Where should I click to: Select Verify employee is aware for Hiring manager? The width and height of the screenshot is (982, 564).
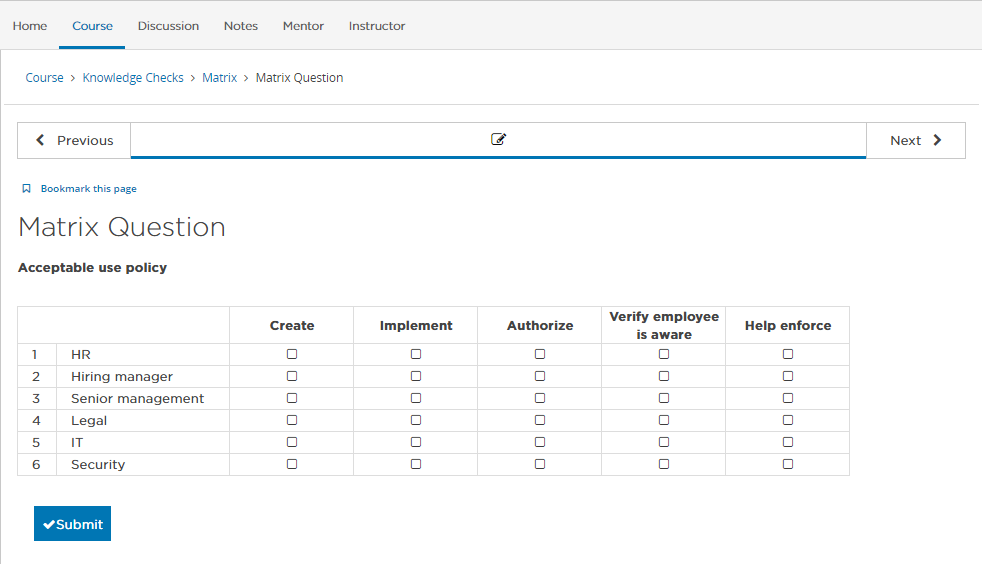click(664, 376)
